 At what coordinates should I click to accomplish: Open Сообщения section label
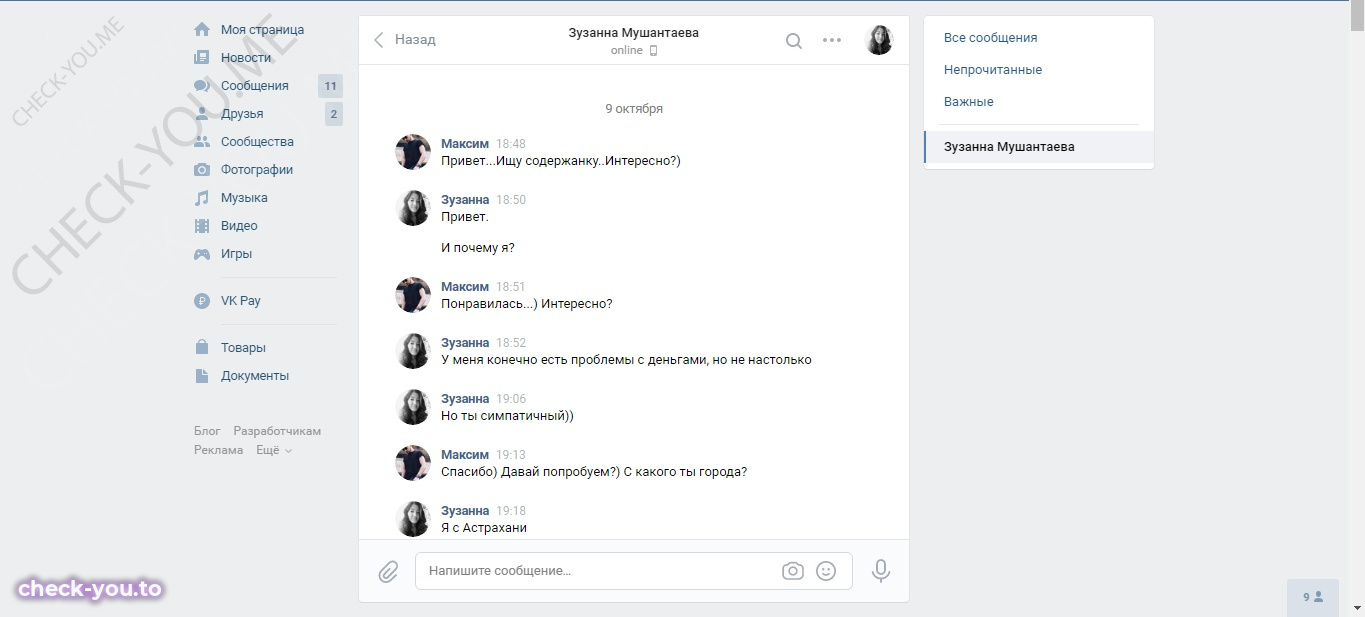click(x=255, y=86)
